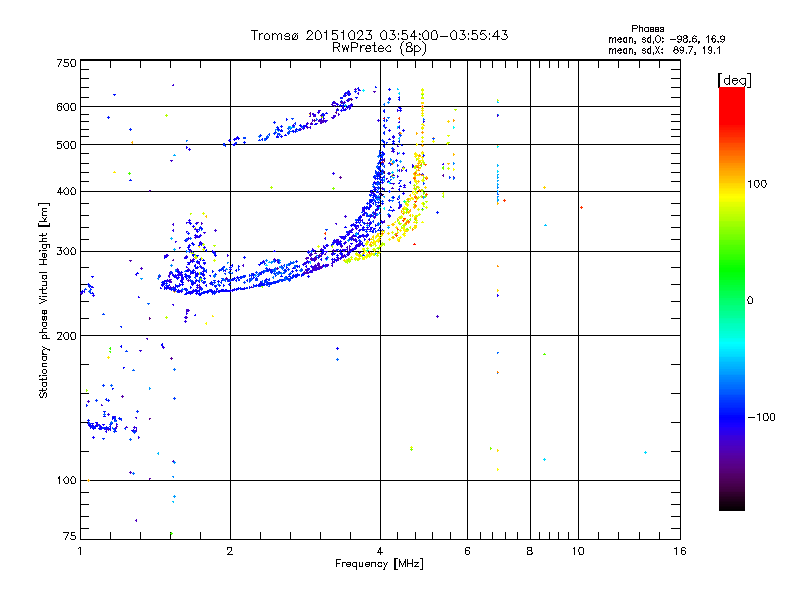
Task: Click the colorbar tick label '0'
Action: point(750,301)
